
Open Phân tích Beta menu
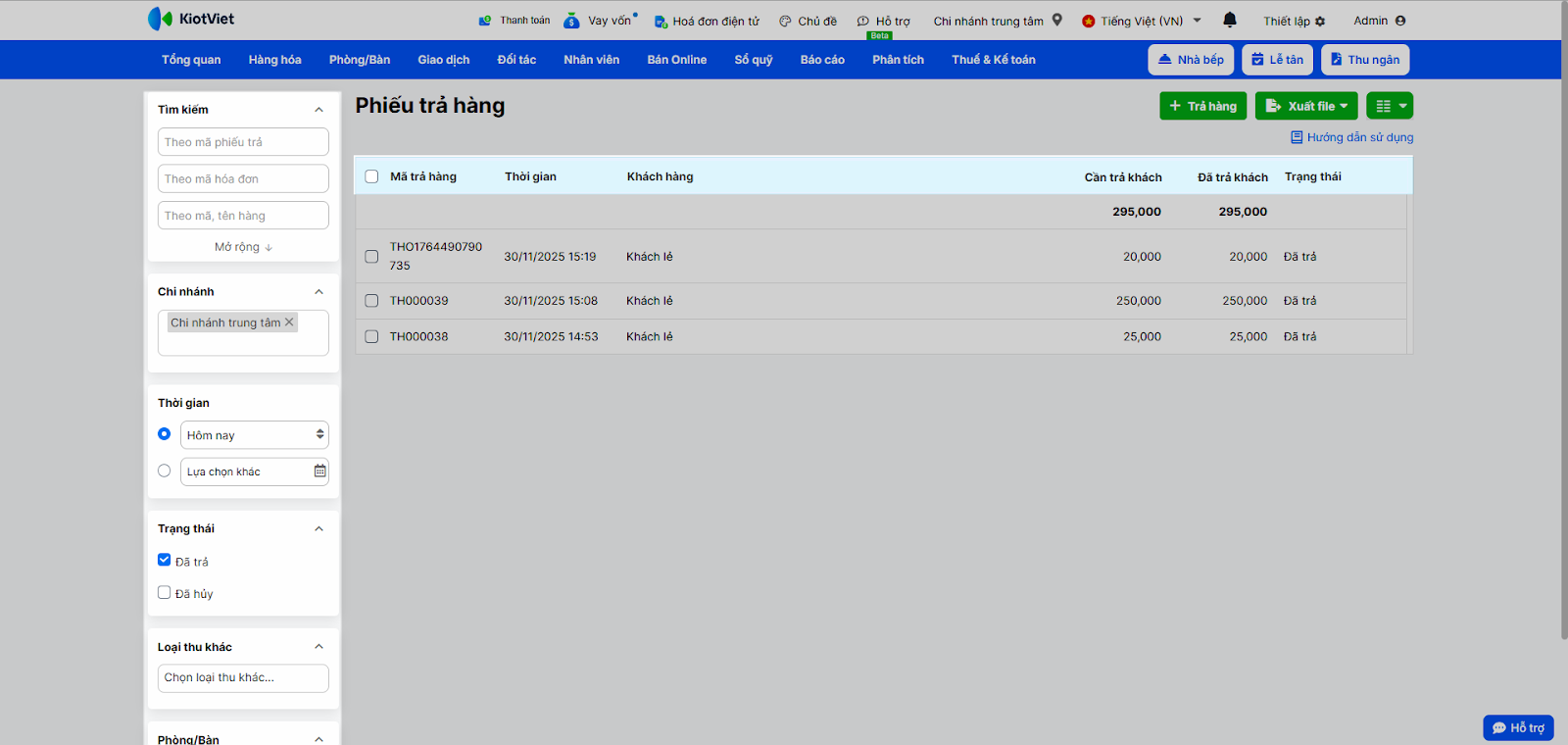[x=898, y=60]
